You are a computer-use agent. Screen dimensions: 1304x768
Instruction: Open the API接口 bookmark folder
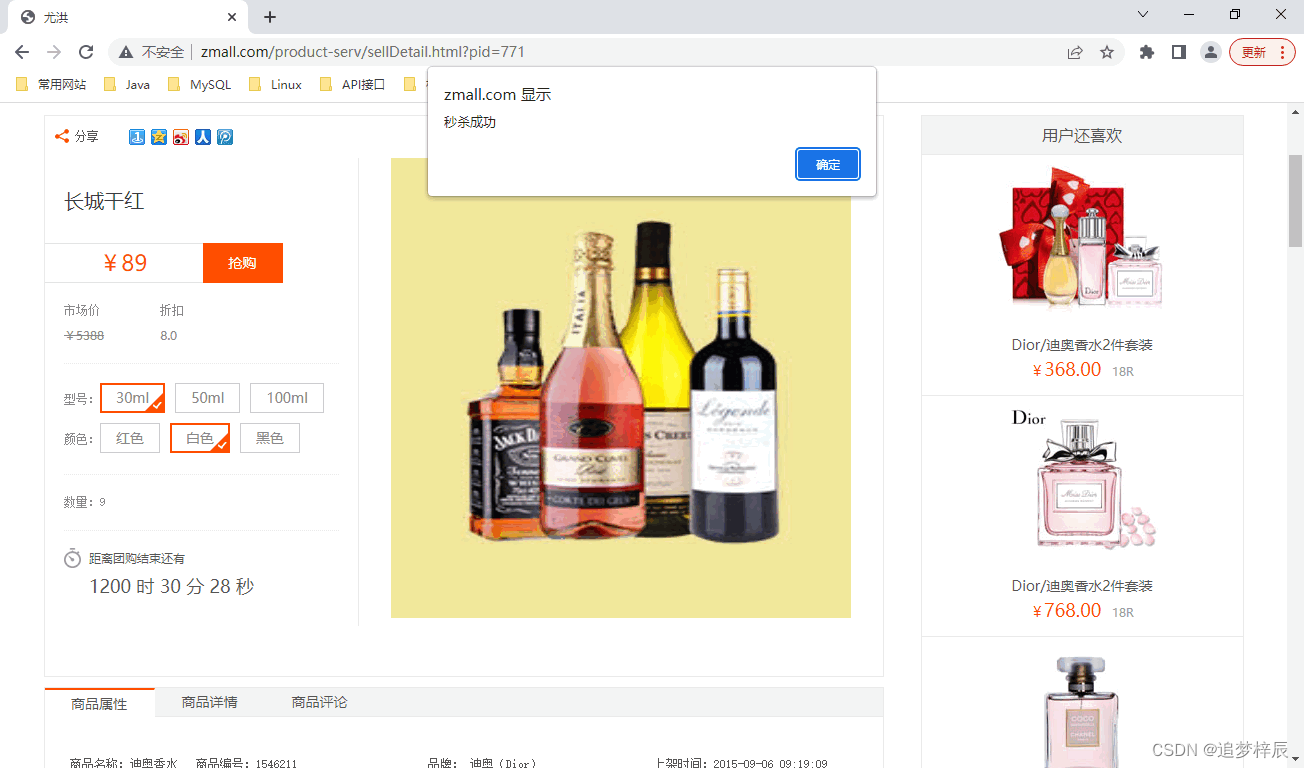(353, 85)
